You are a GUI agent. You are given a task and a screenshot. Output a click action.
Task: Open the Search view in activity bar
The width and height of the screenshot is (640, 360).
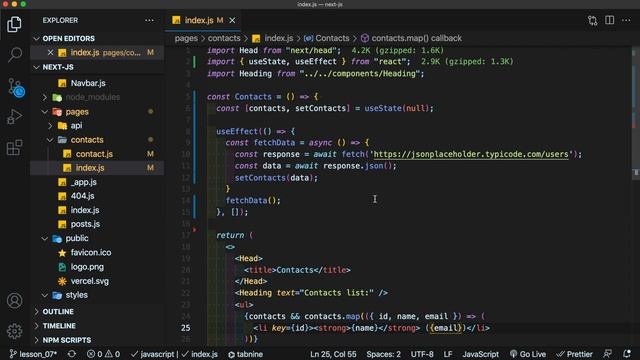tap(15, 54)
